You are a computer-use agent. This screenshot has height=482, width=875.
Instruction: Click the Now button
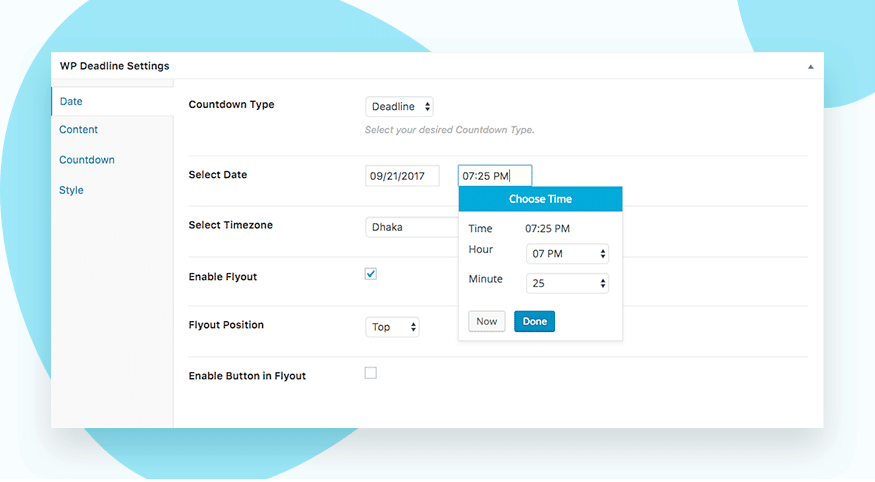pos(487,321)
